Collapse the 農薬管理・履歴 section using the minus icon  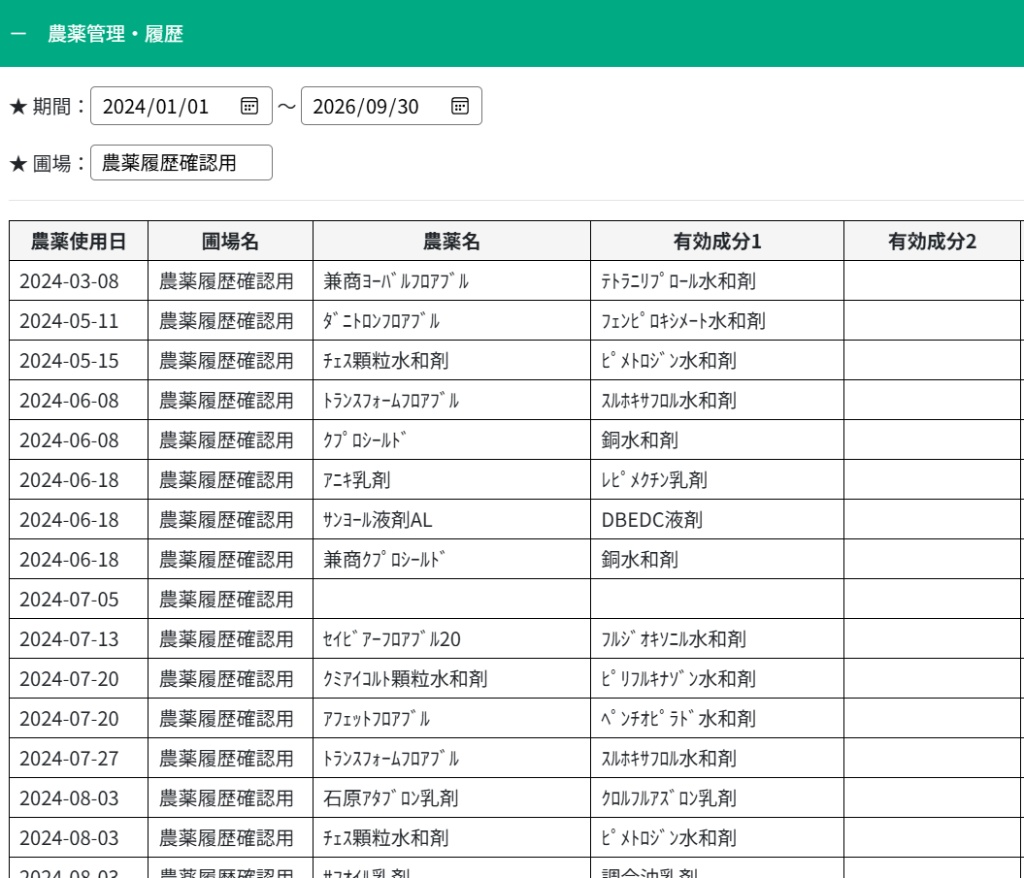coord(18,34)
